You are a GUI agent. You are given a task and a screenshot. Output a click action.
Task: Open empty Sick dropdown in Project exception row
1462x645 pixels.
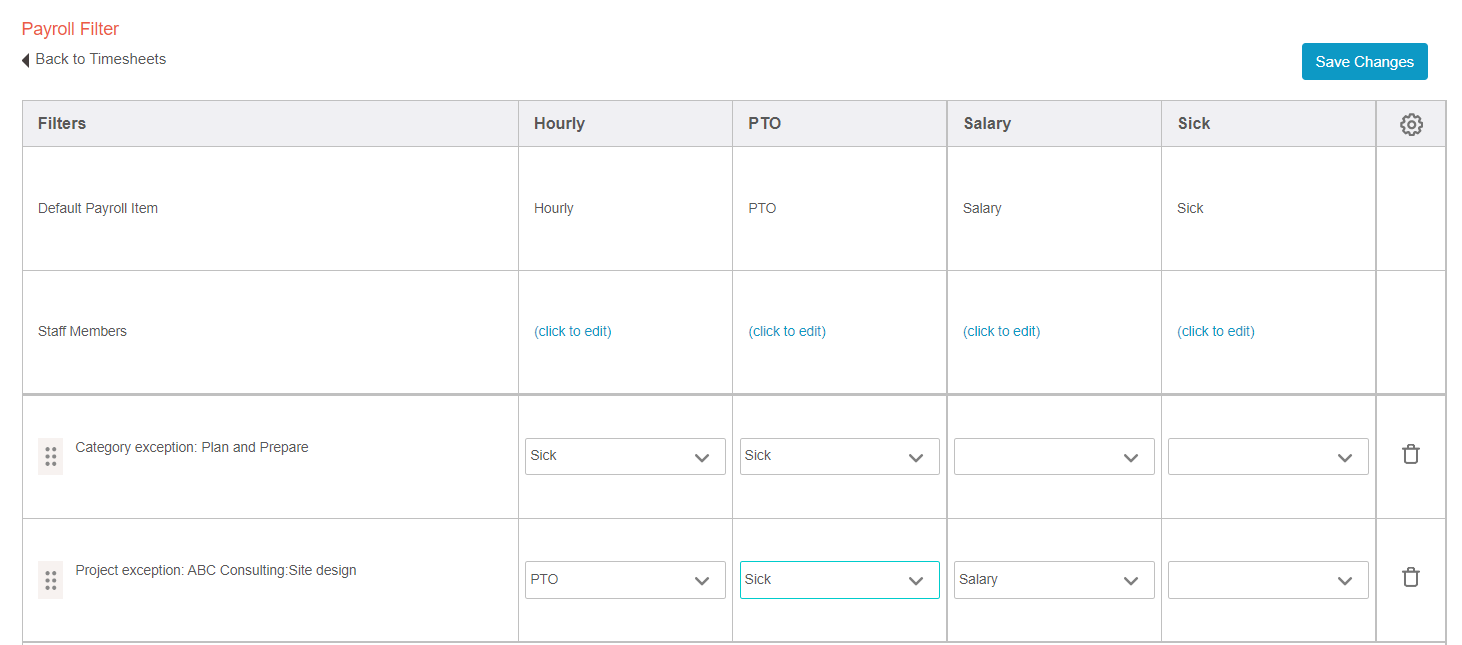pyautogui.click(x=1268, y=580)
